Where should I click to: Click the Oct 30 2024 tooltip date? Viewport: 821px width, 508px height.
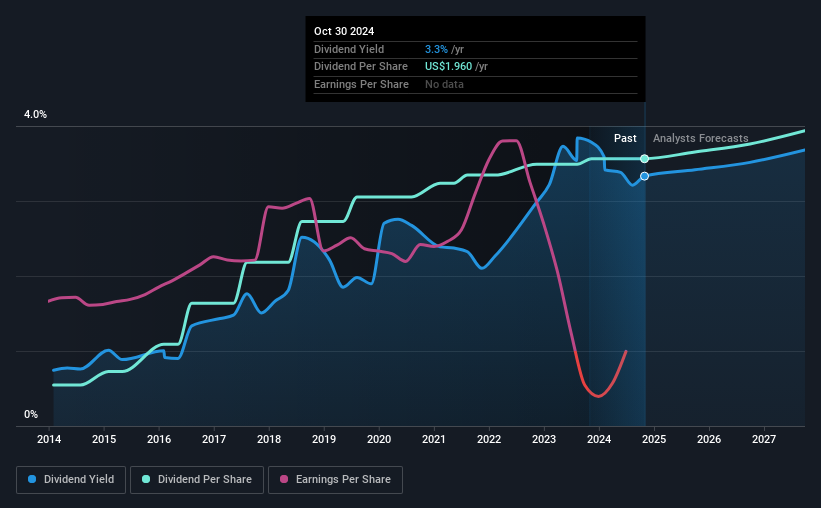[344, 31]
